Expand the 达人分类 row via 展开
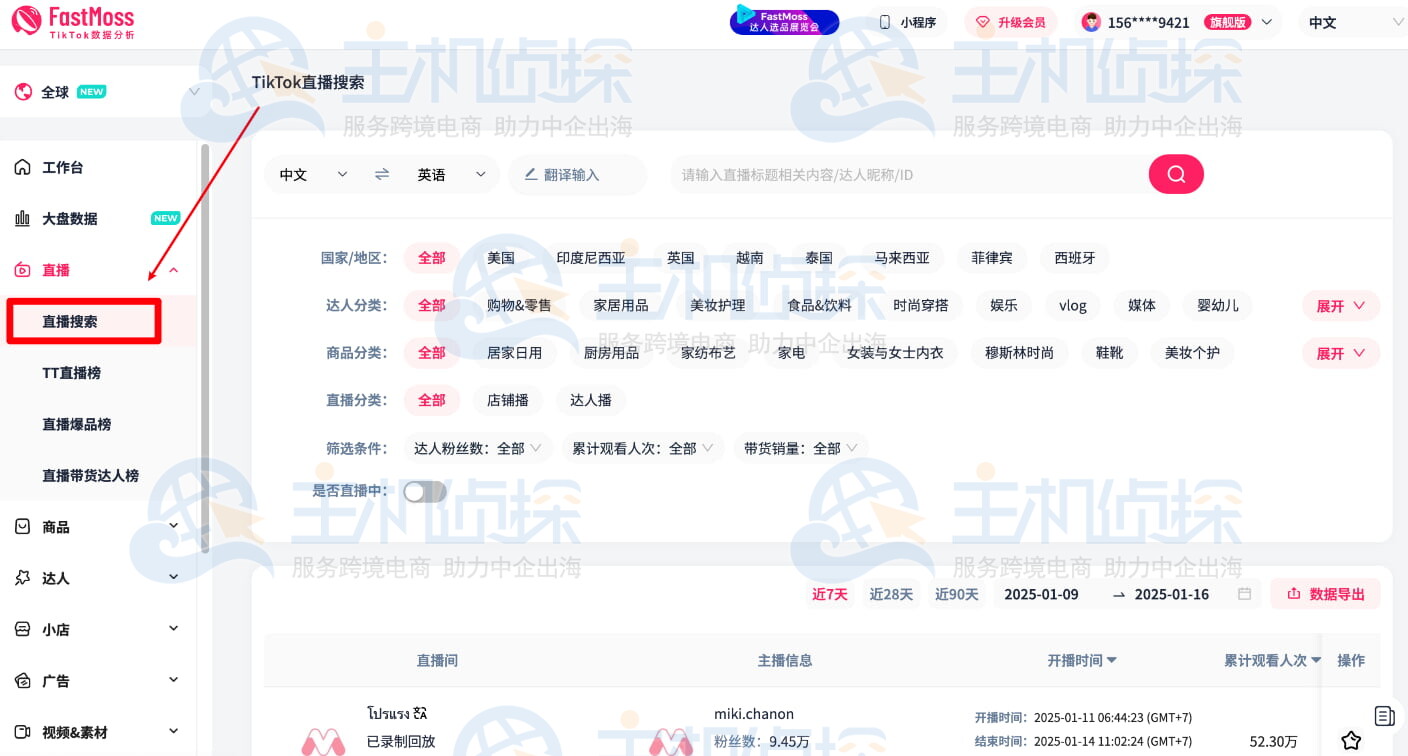The height and width of the screenshot is (756, 1408). [x=1340, y=305]
